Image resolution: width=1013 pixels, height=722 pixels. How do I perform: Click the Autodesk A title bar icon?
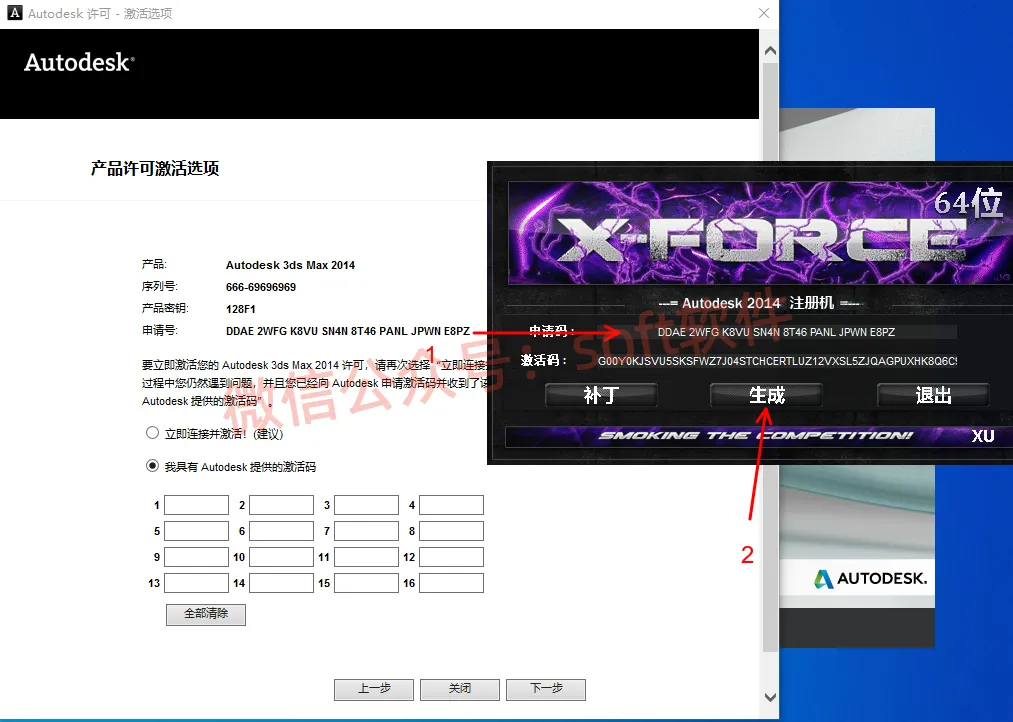(x=14, y=13)
